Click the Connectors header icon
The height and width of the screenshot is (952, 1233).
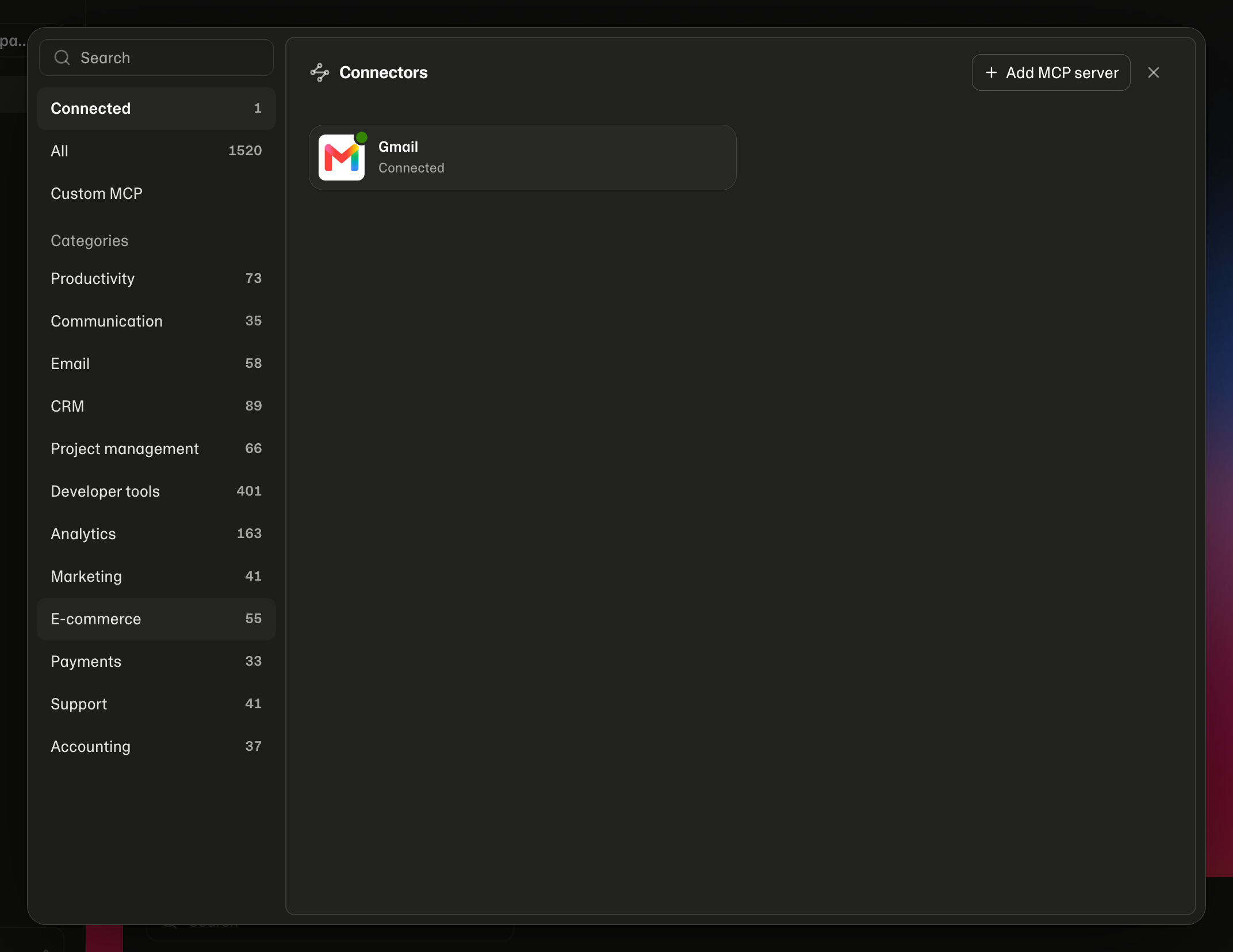point(320,72)
